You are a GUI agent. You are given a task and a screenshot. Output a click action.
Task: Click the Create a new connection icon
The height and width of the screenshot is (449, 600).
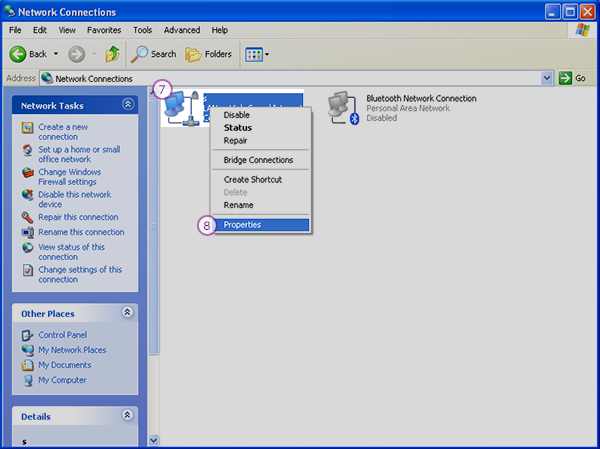[x=27, y=127]
